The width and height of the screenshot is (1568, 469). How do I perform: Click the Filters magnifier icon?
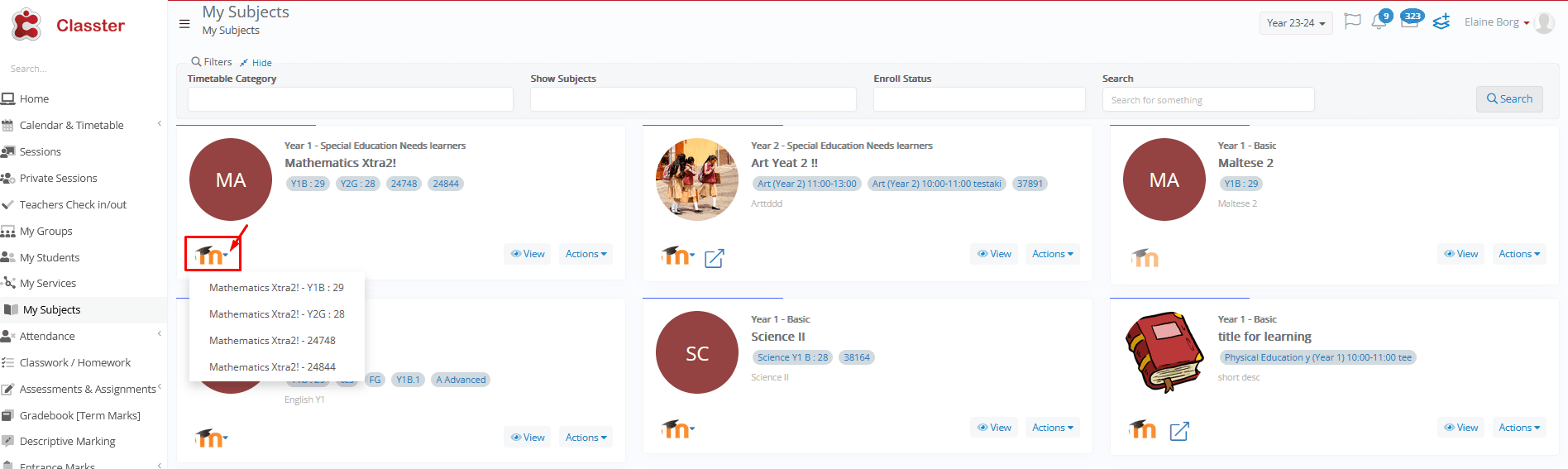click(x=196, y=61)
